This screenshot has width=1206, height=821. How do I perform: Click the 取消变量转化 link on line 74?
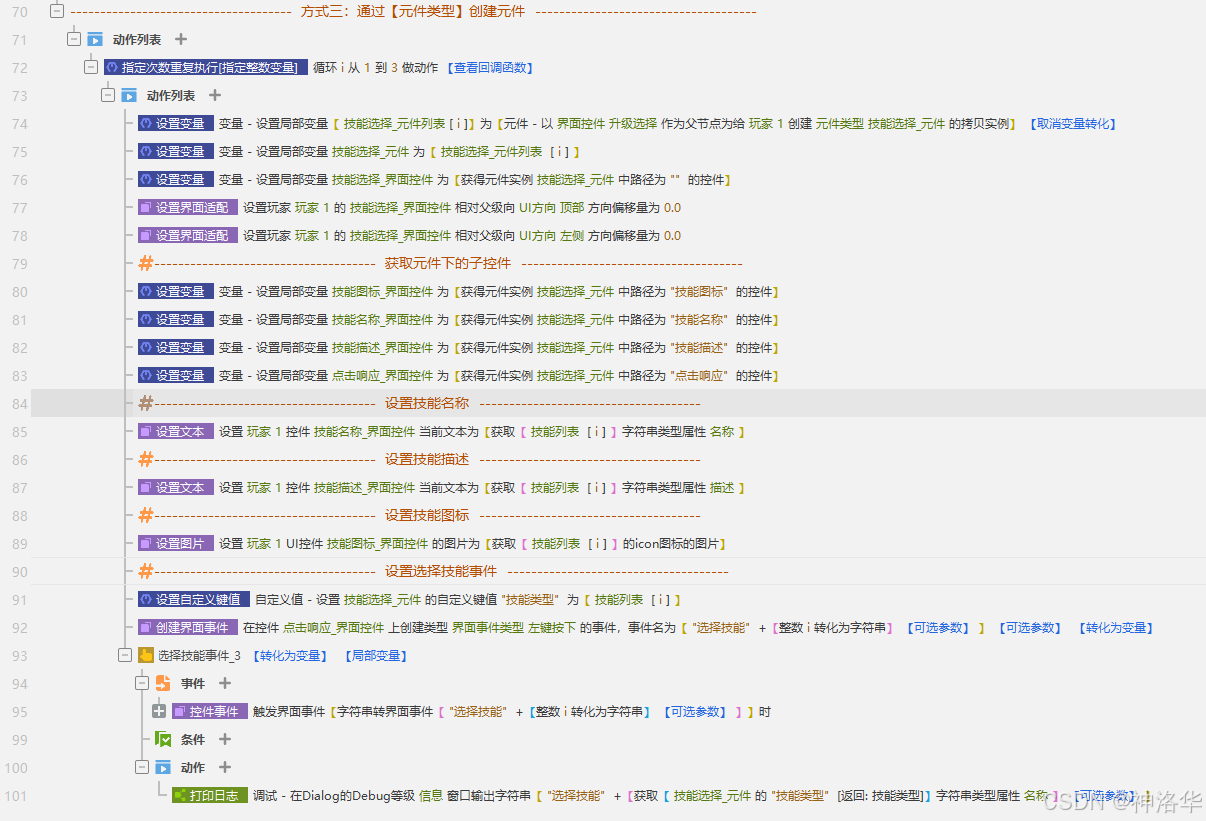point(1073,123)
